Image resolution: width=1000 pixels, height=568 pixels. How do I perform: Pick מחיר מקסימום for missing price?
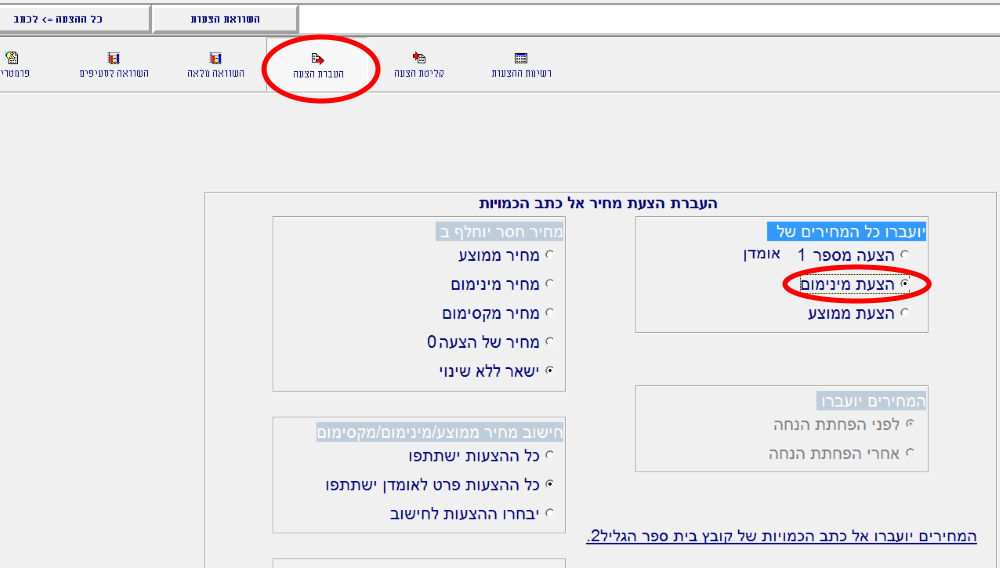coord(548,314)
